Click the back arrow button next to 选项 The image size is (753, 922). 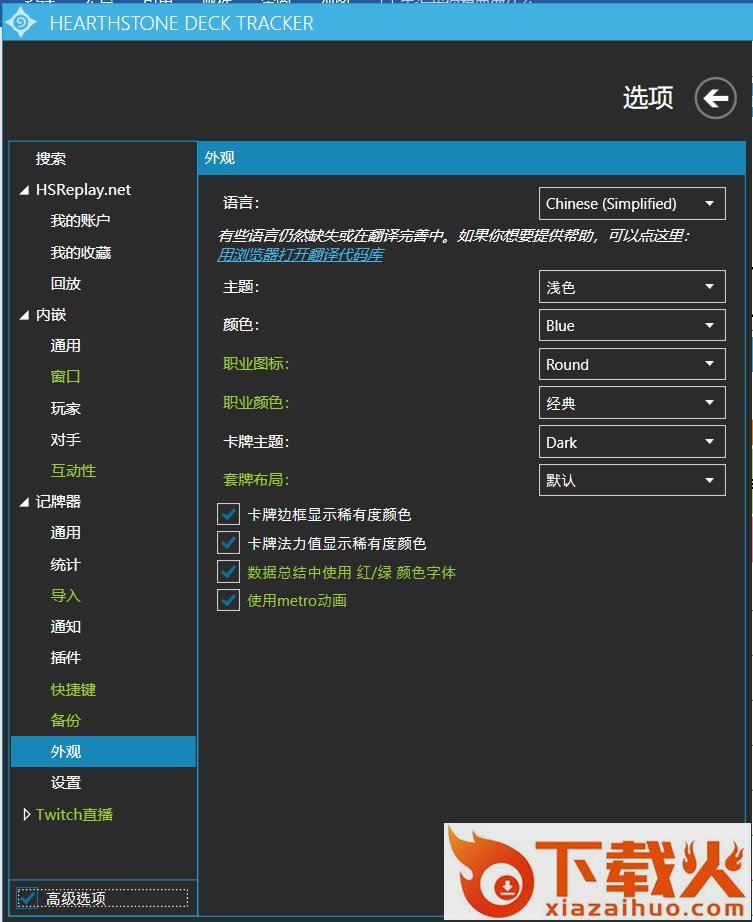[x=715, y=98]
